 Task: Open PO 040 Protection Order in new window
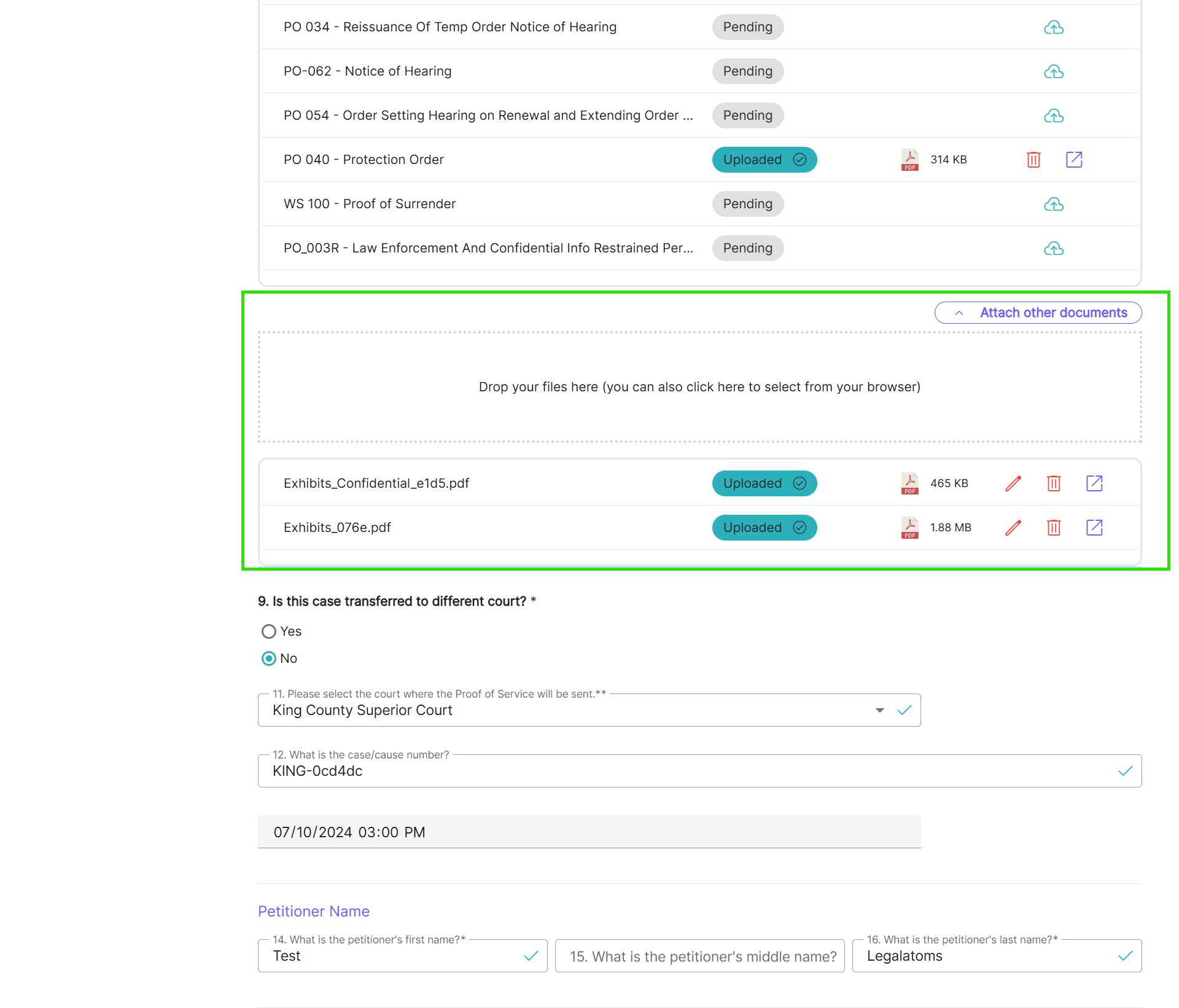click(1074, 160)
